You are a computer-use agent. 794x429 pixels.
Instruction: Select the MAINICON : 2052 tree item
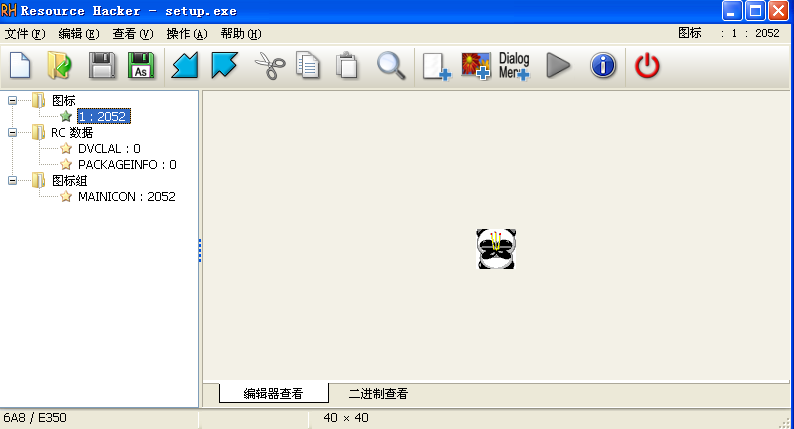pyautogui.click(x=126, y=196)
